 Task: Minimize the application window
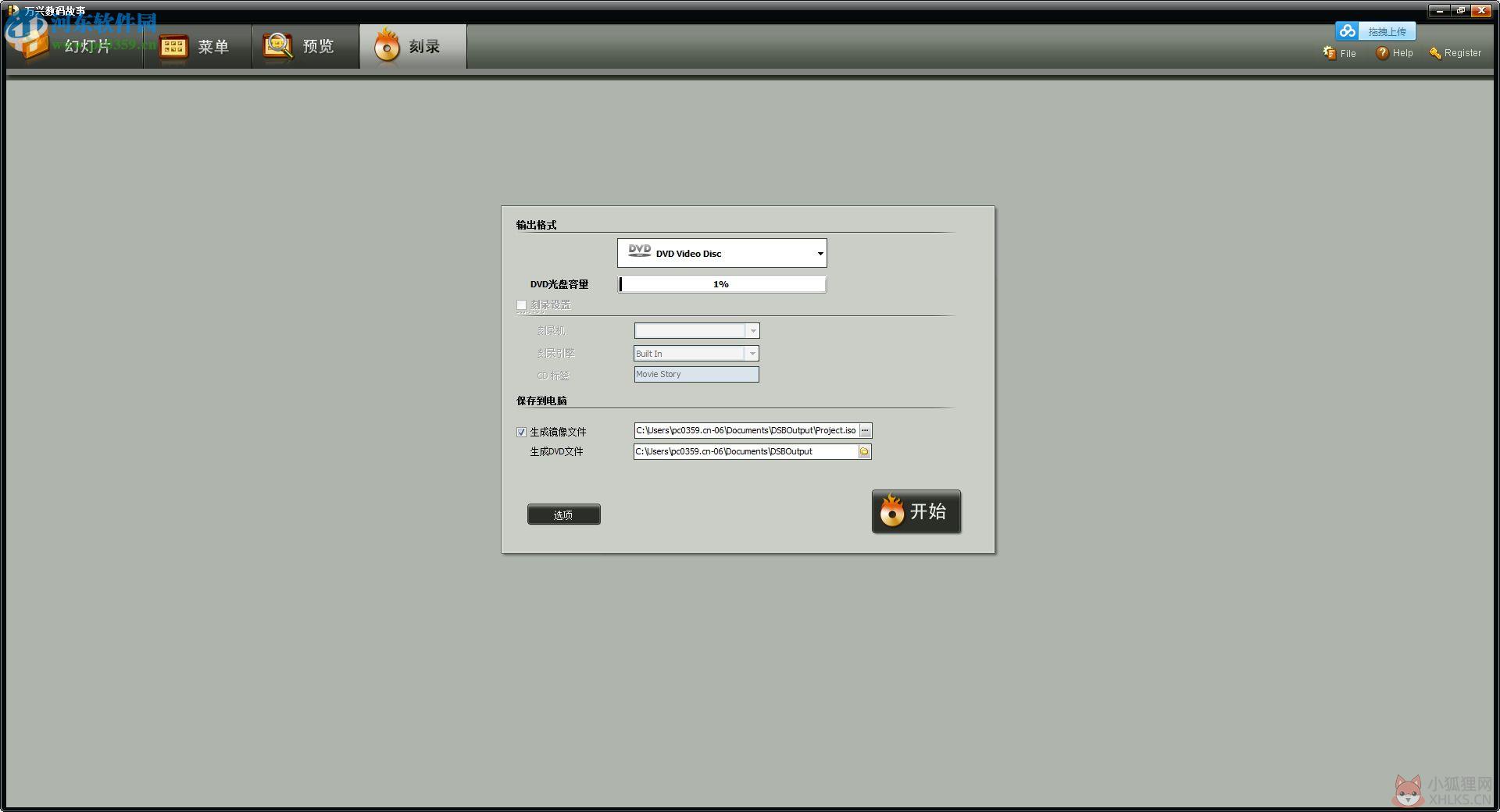pos(1439,10)
